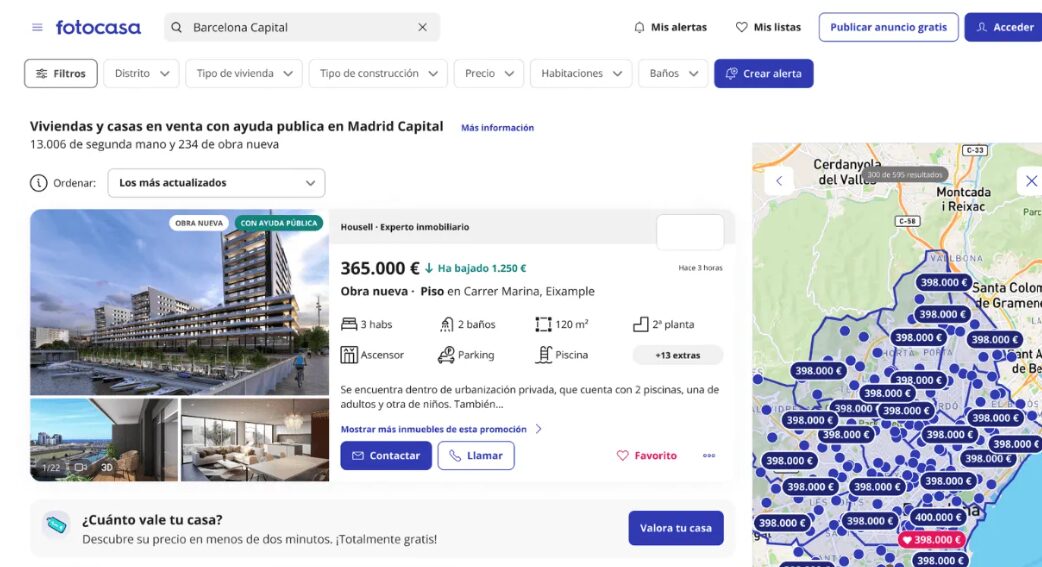This screenshot has width=1042, height=567.
Task: Expand the Distrito dropdown
Action: tap(141, 73)
